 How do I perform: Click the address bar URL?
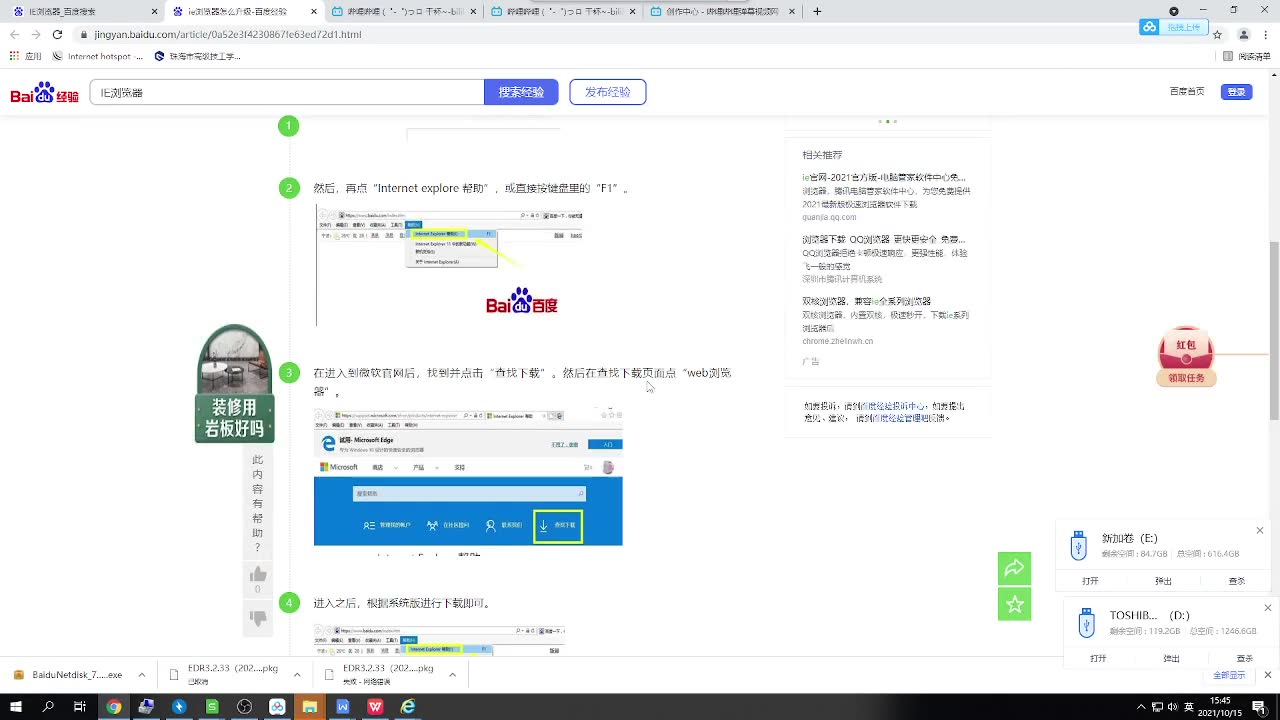click(x=228, y=34)
